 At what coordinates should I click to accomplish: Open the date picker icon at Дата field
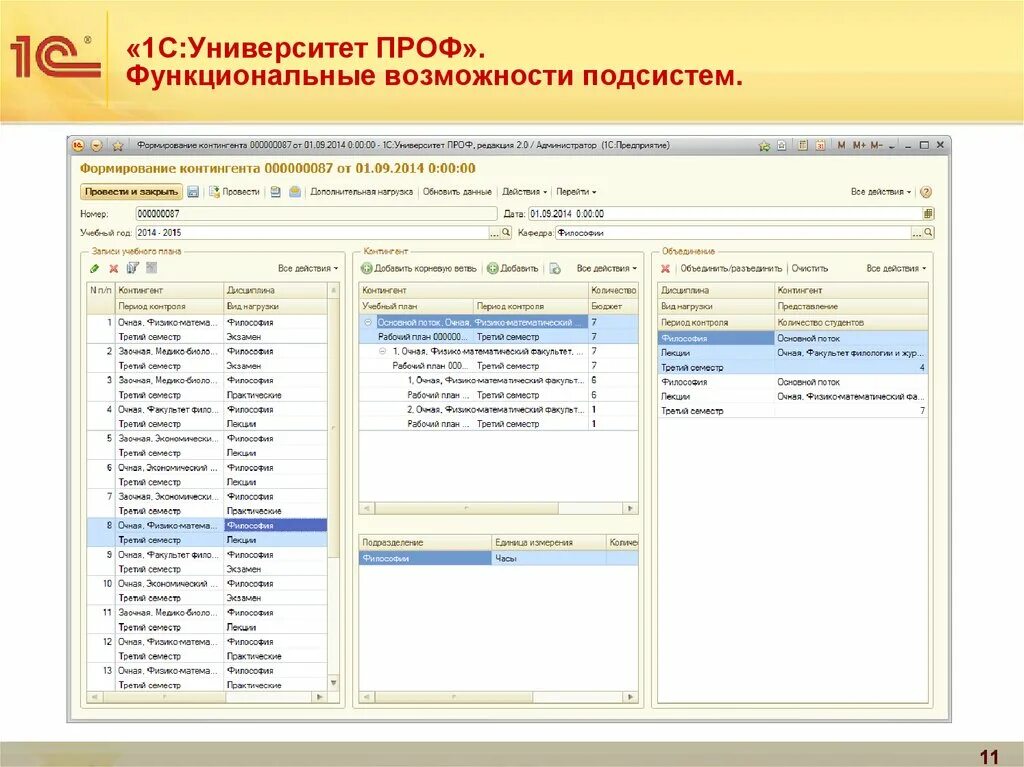pos(928,214)
